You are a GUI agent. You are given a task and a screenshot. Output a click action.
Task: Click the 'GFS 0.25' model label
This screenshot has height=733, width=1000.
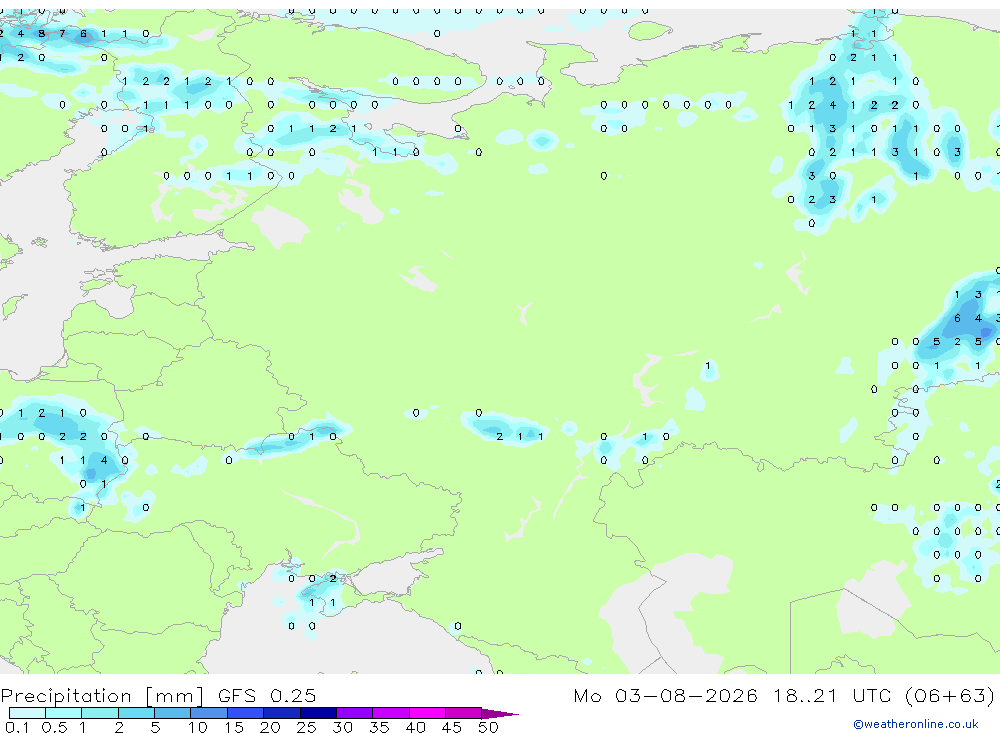click(267, 695)
